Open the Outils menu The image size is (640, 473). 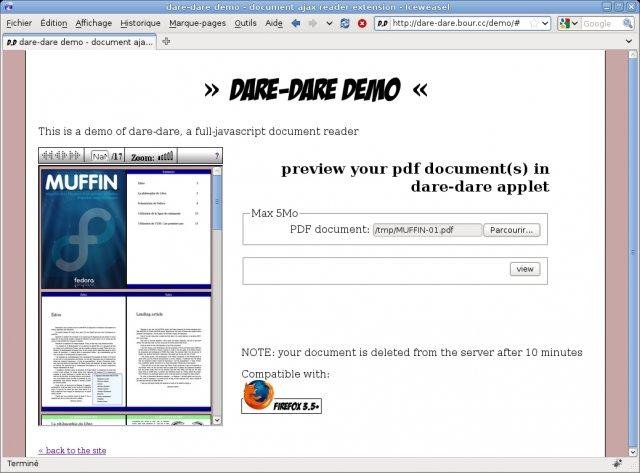245,23
